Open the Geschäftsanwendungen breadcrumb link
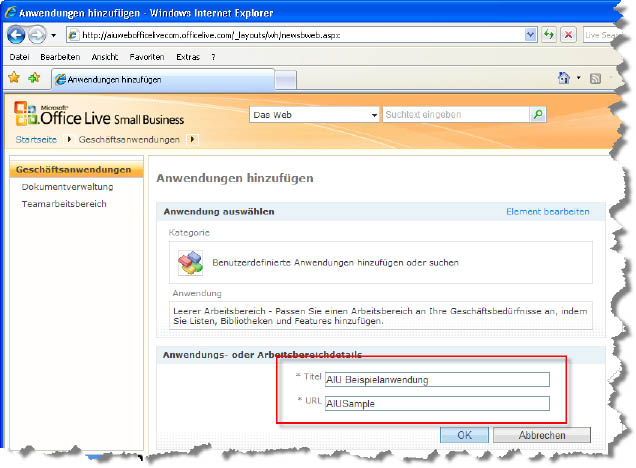The height and width of the screenshot is (468, 636). [129, 140]
